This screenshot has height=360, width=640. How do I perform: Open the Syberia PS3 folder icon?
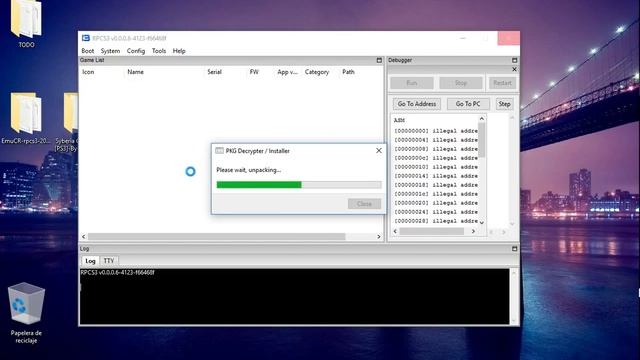click(70, 113)
